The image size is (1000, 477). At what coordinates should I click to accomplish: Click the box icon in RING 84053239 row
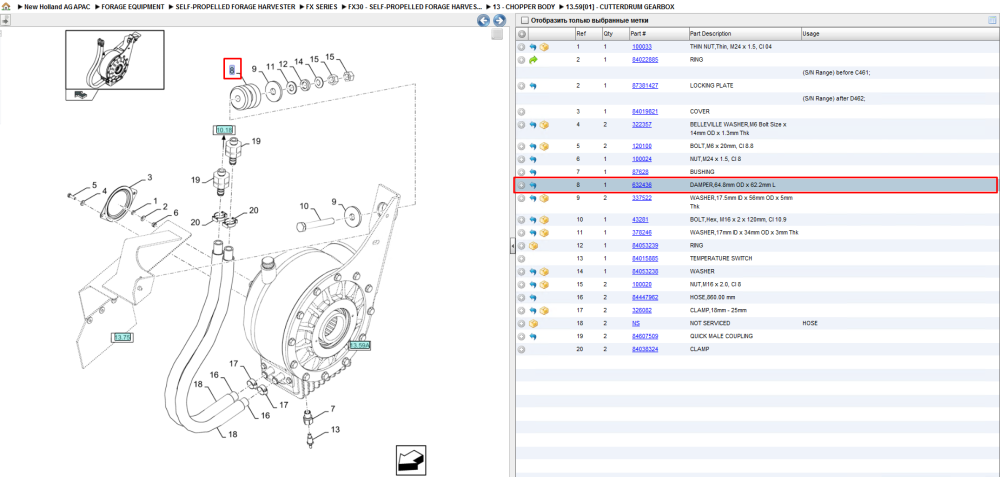coord(533,246)
